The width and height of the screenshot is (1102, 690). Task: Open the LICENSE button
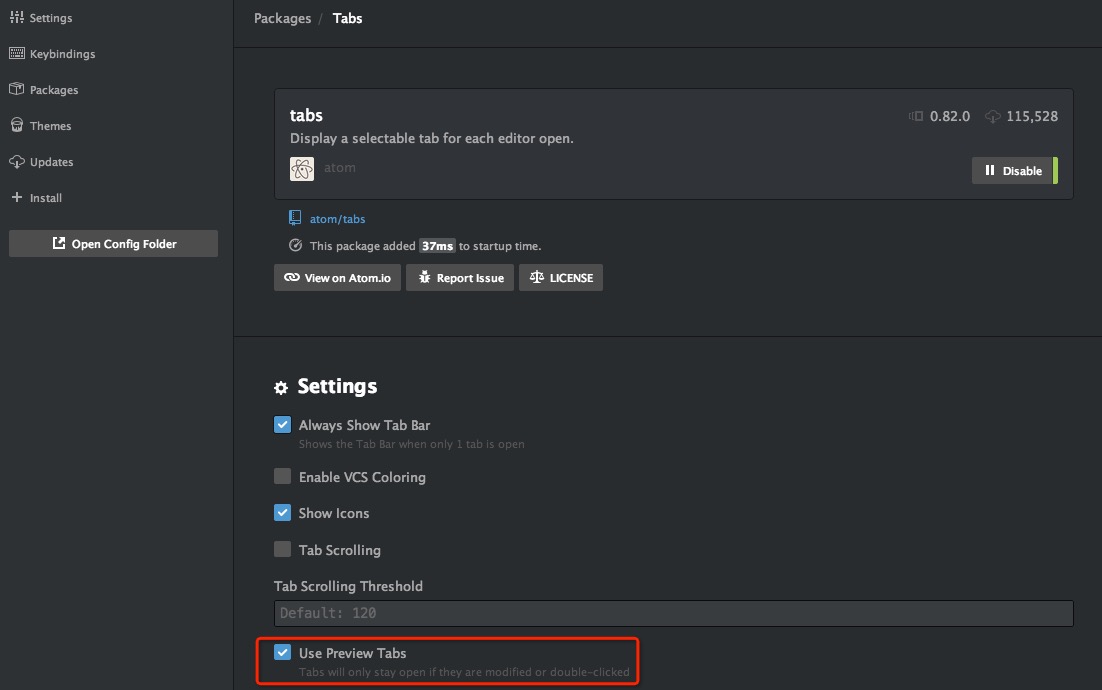561,278
